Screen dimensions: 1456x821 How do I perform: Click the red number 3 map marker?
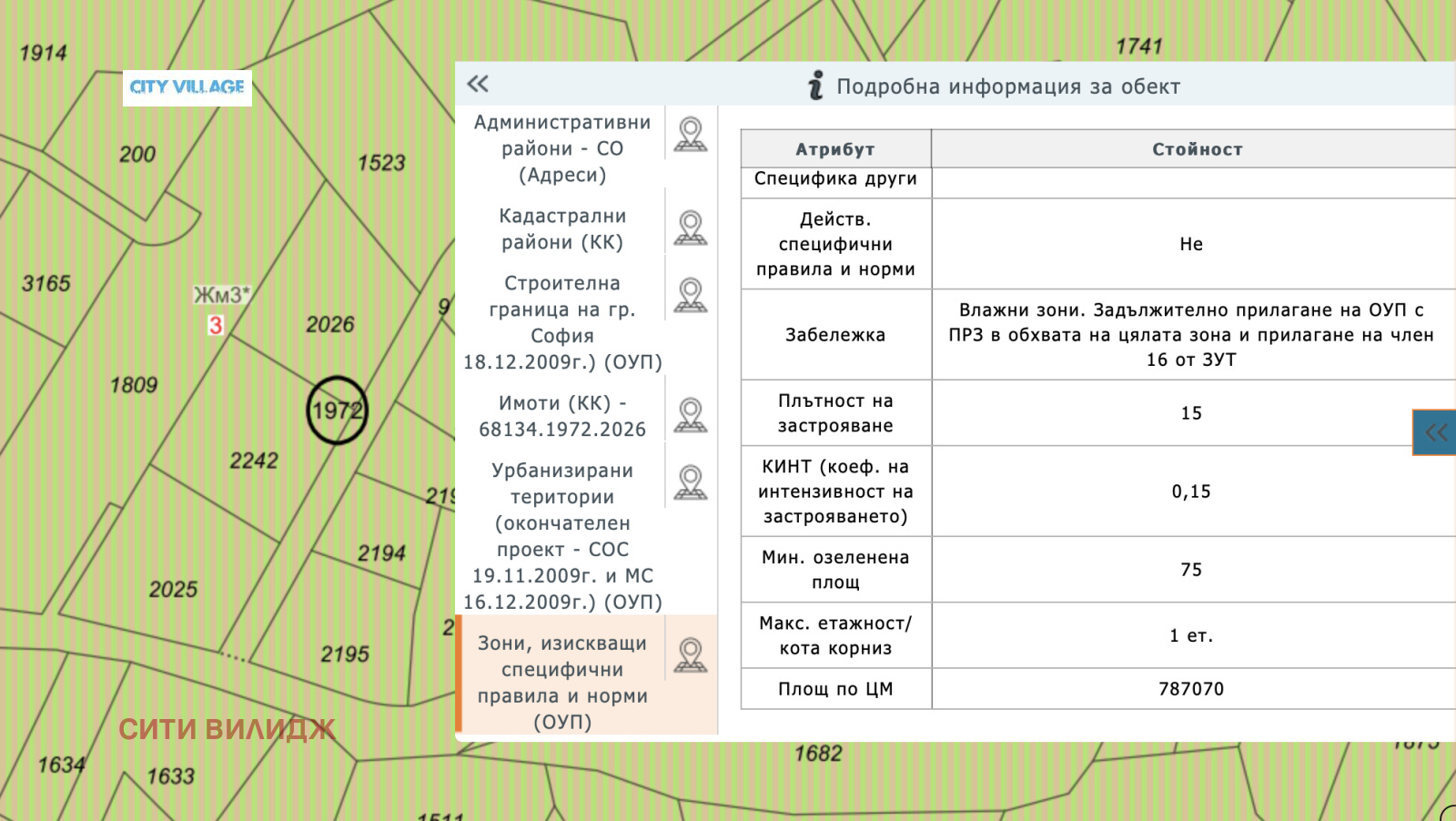[216, 325]
